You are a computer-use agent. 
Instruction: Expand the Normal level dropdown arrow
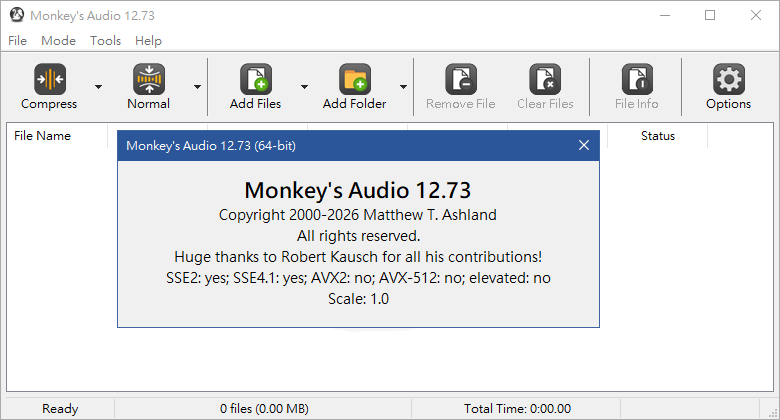click(x=197, y=86)
